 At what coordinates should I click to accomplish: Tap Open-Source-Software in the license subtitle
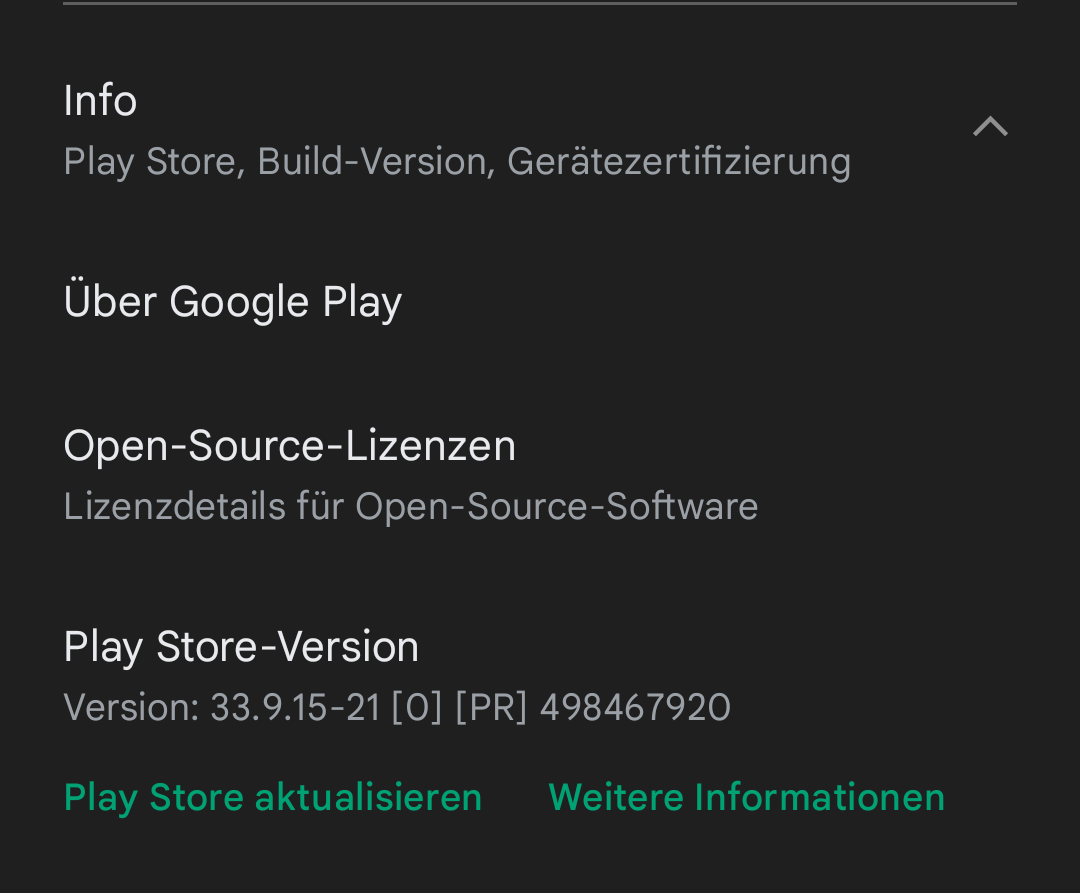[x=556, y=507]
